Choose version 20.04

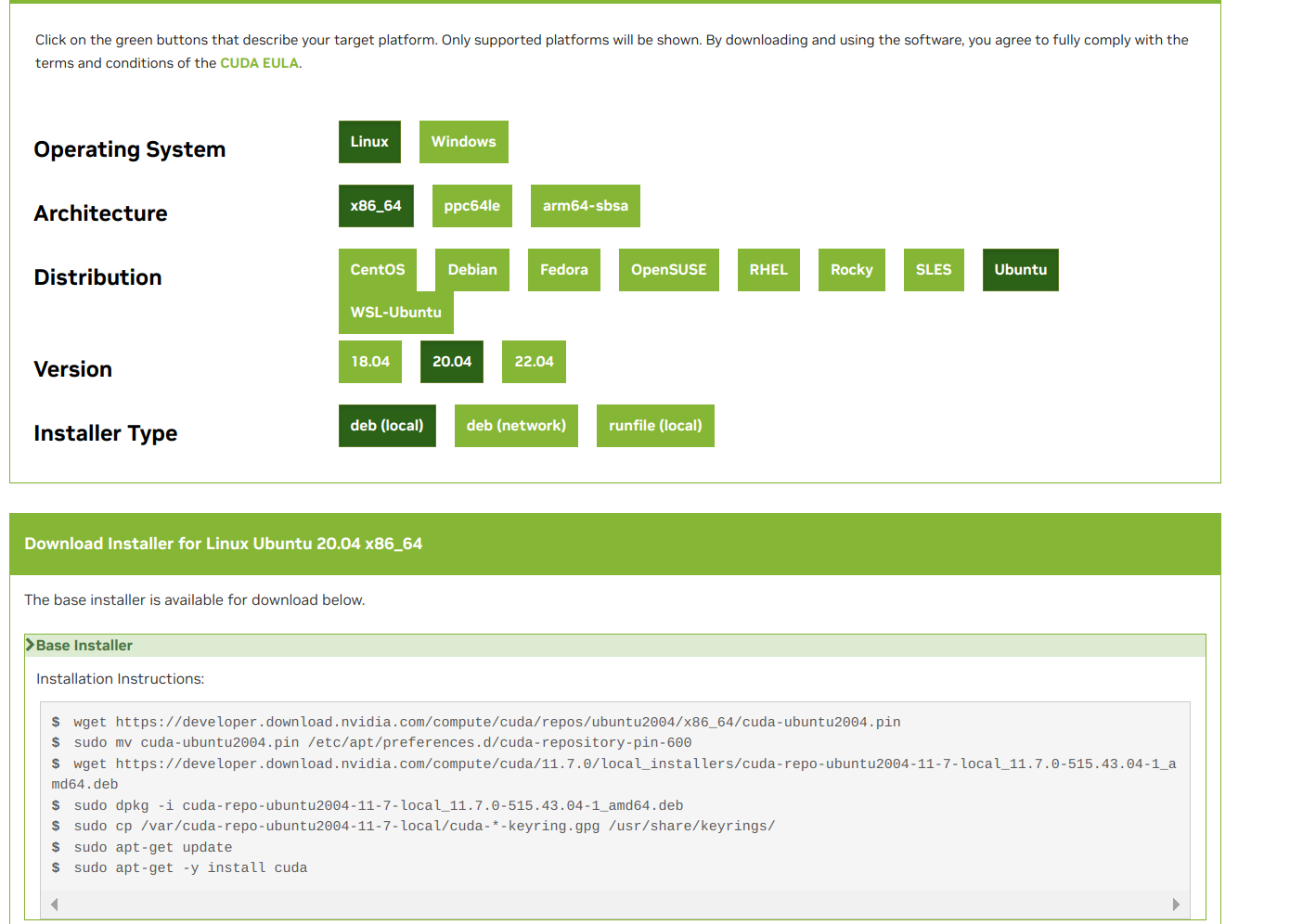[452, 362]
